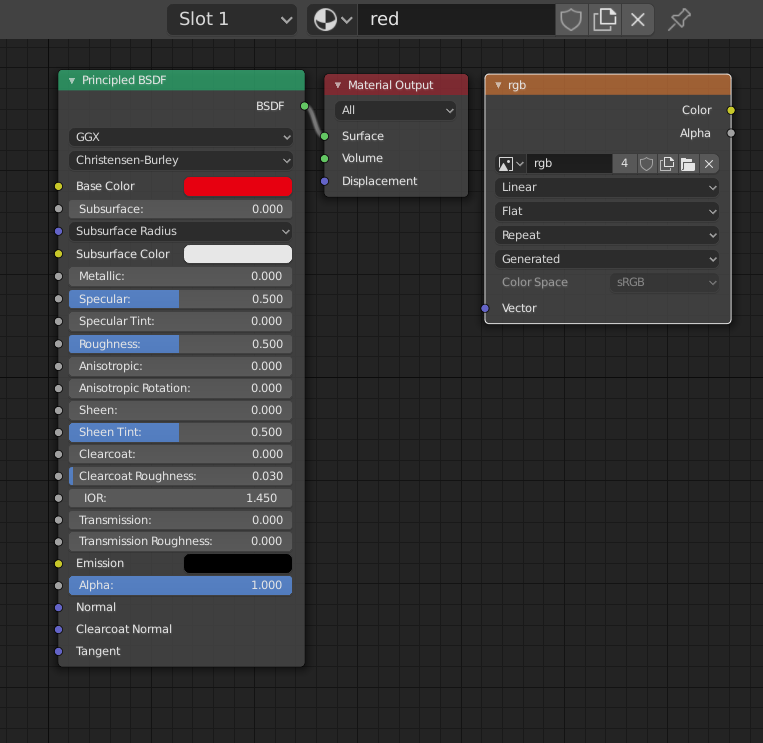Click the Color output socket on rgb node
Screen dimensions: 763x743
coord(731,110)
